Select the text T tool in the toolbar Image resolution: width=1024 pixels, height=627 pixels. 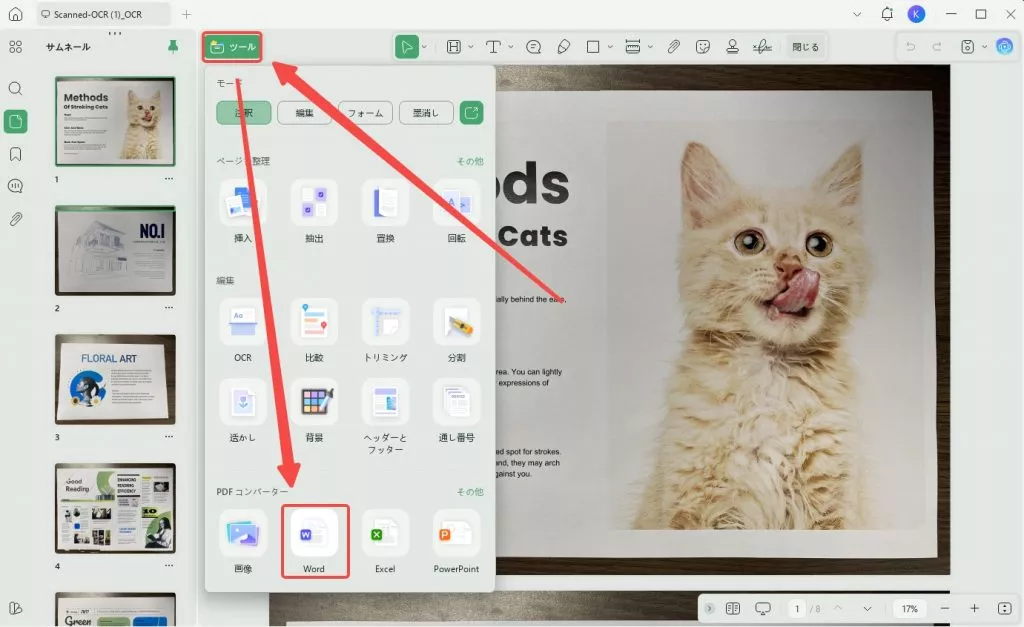point(493,47)
